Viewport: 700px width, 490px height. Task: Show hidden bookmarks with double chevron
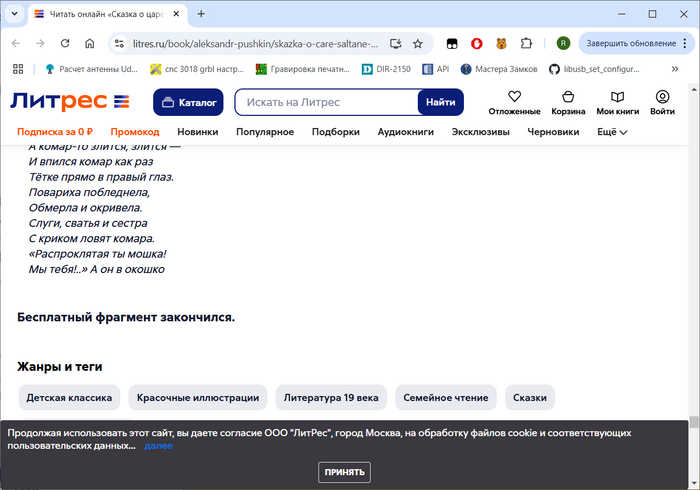[x=675, y=69]
